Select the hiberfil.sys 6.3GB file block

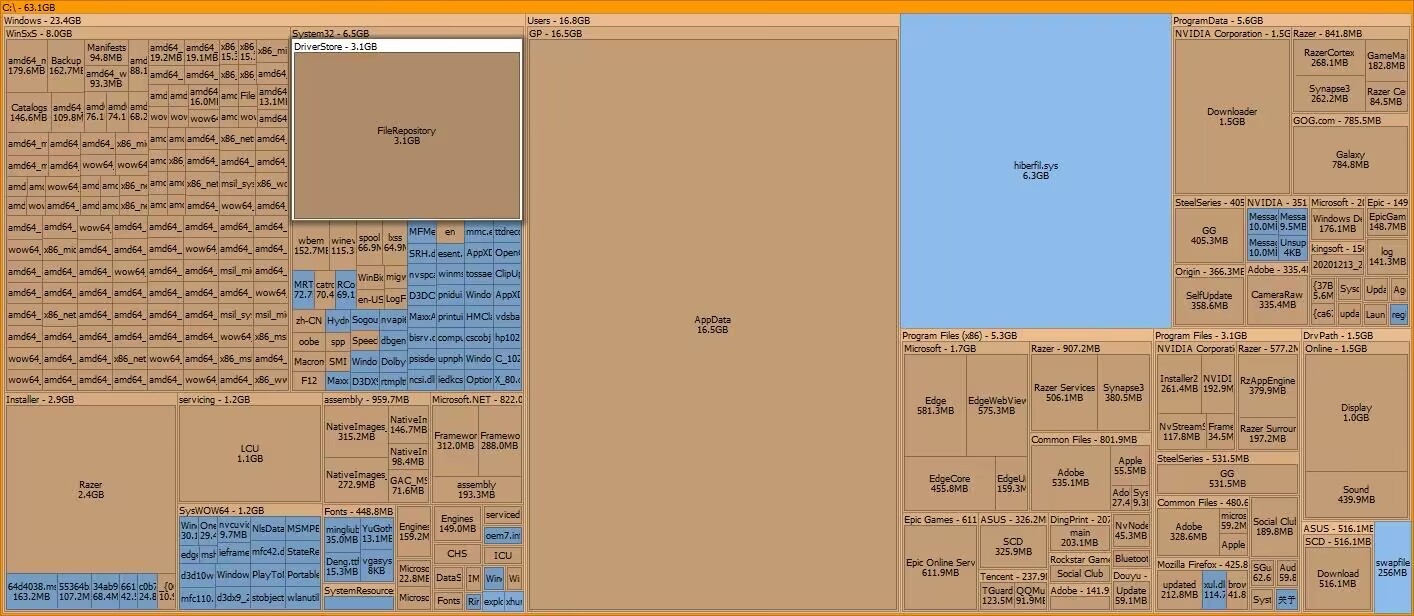pos(1035,170)
